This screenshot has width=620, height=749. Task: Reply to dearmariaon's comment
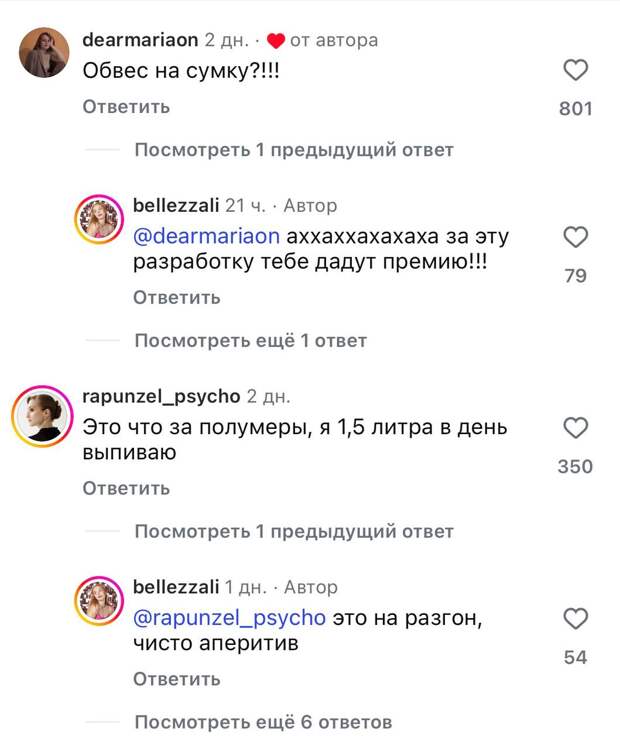[126, 107]
